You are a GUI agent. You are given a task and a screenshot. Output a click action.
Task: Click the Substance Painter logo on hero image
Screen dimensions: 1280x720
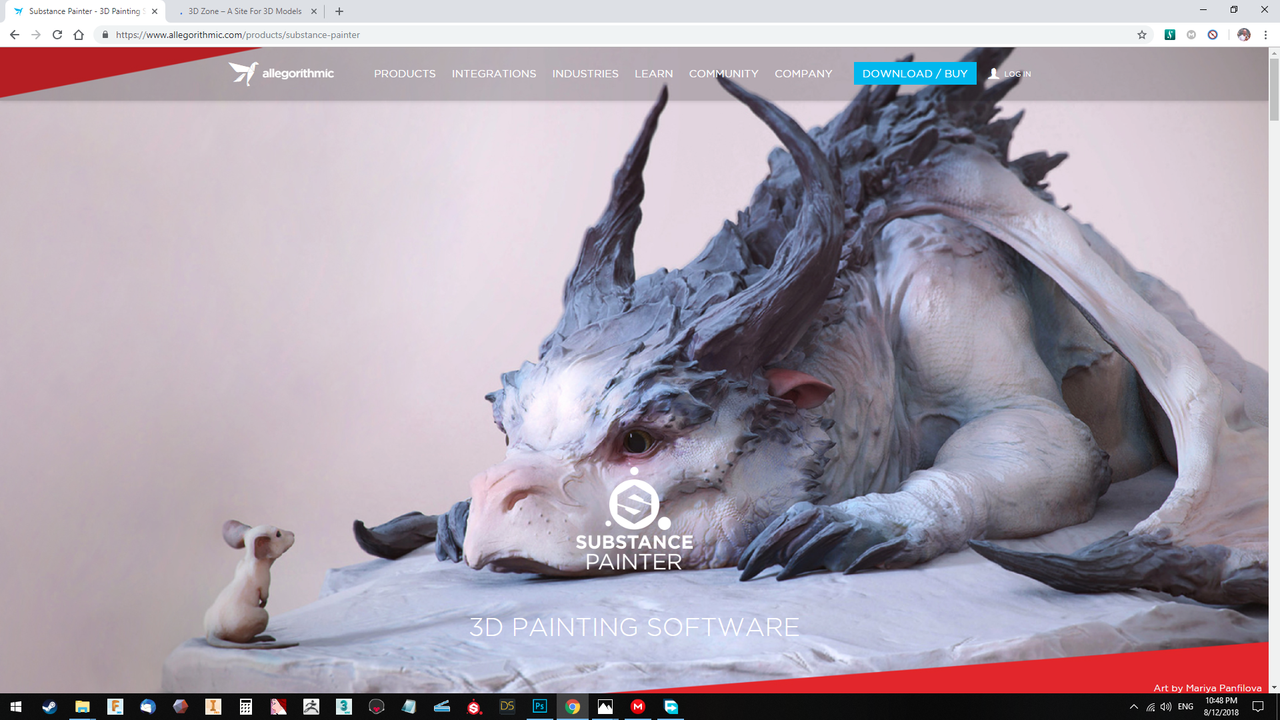coord(634,519)
